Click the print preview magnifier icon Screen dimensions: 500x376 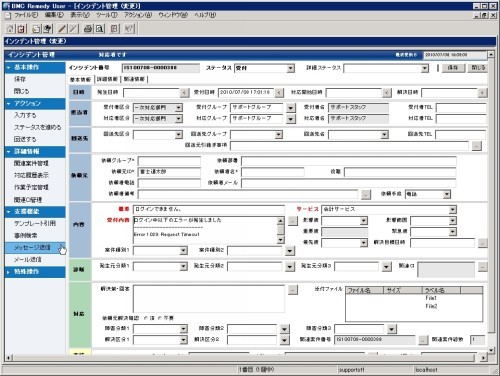pyautogui.click(x=100, y=29)
